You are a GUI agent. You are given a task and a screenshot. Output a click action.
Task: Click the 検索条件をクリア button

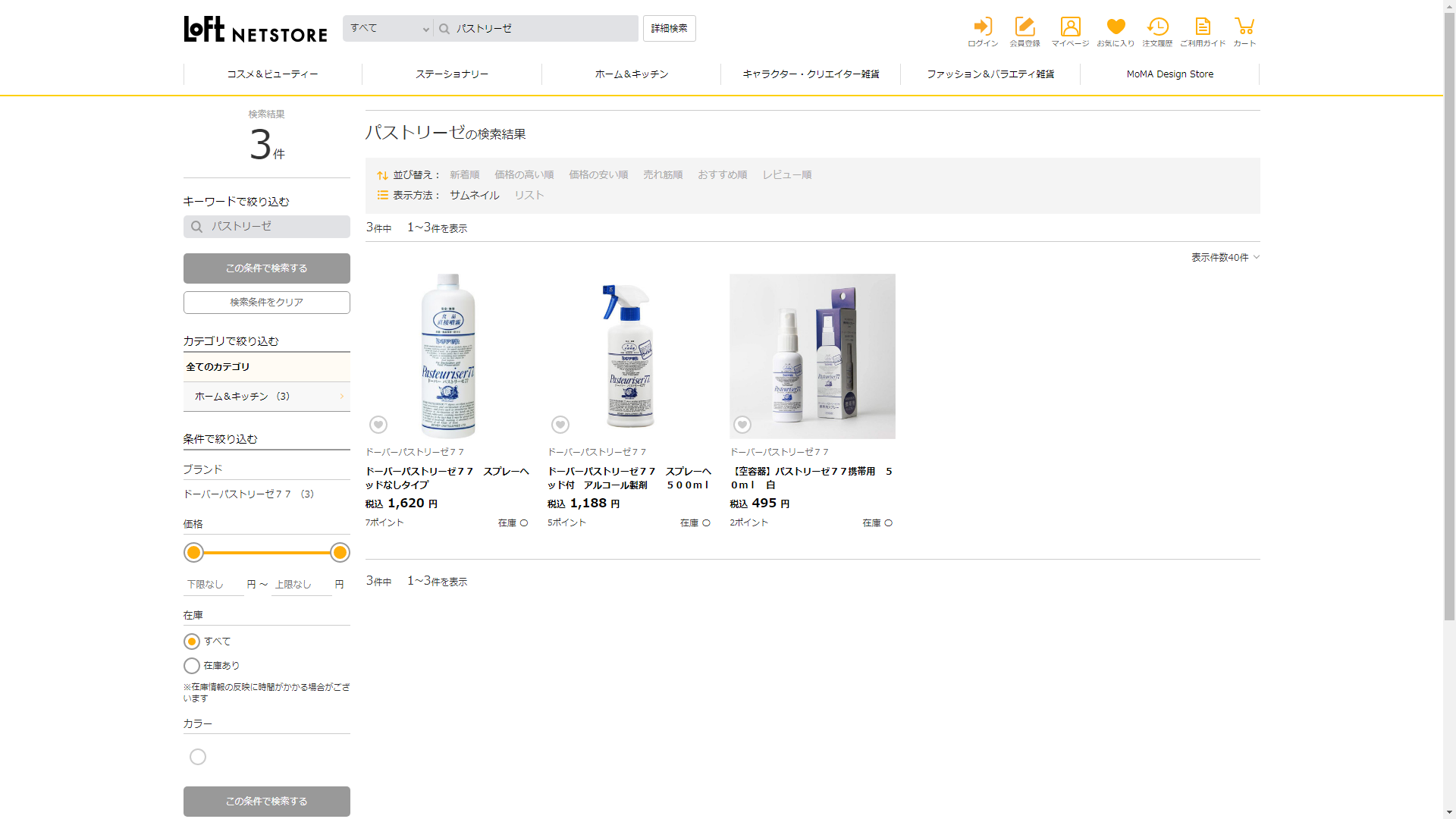[266, 303]
